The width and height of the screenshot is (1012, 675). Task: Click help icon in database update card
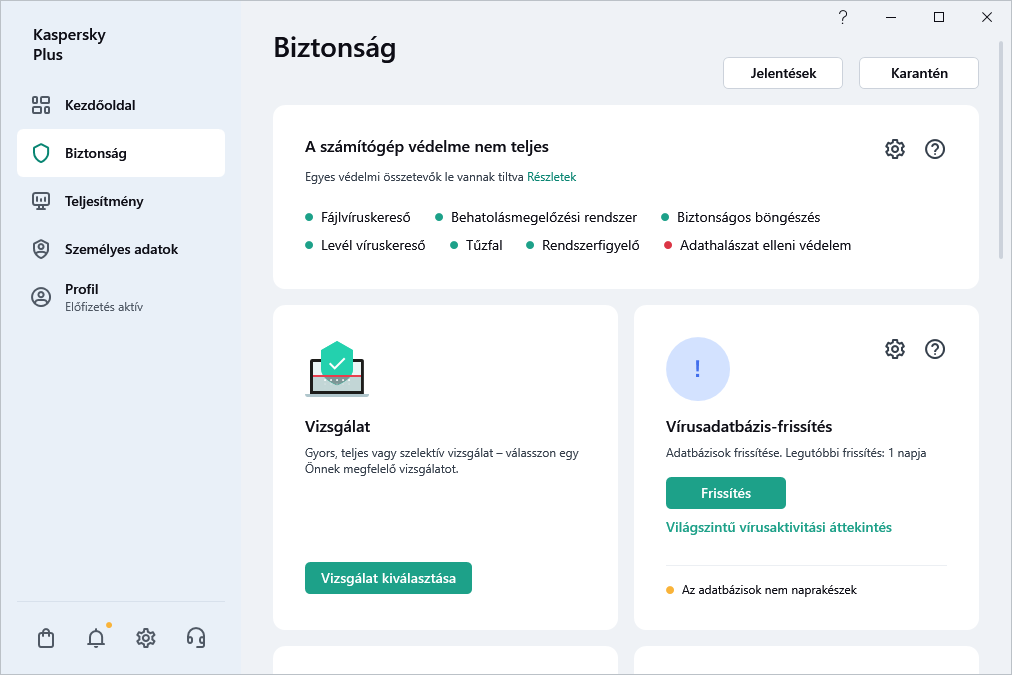935,349
